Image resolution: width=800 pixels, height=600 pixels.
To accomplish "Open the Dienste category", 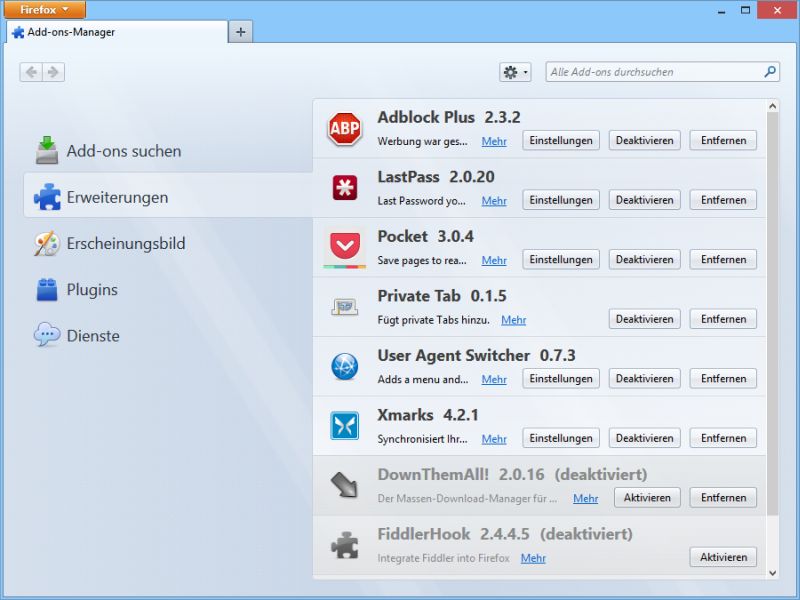I will tap(168, 336).
